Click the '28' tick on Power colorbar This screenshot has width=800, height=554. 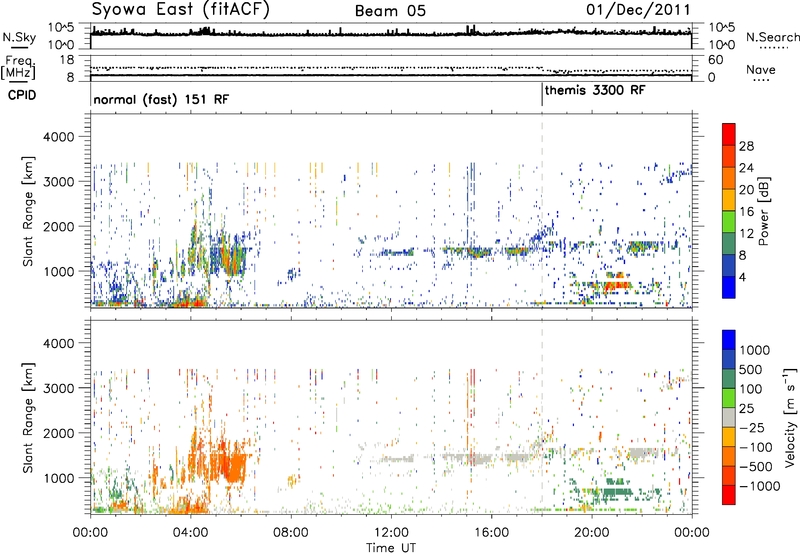click(x=746, y=146)
